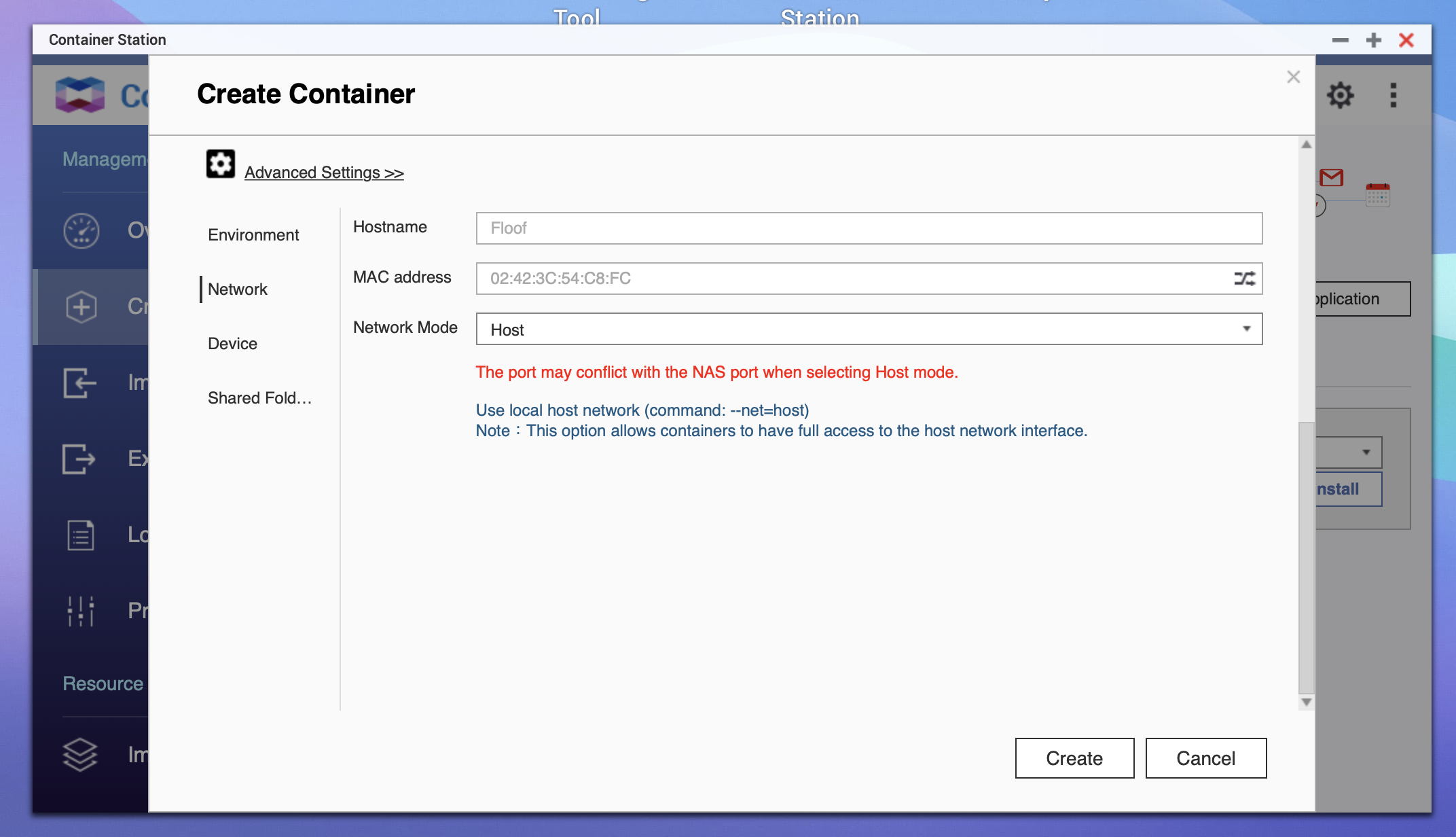
Task: Expand the dropdown behind dialog near Install
Action: (x=1366, y=452)
